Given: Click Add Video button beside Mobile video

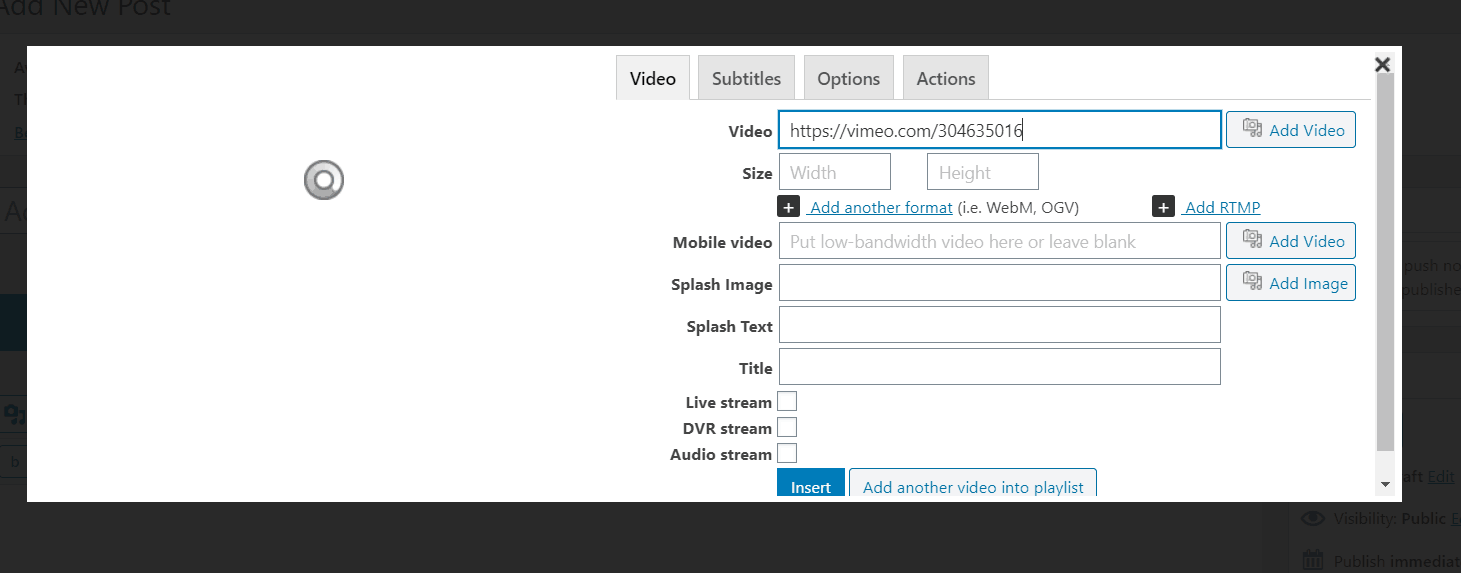Looking at the screenshot, I should click(x=1291, y=241).
